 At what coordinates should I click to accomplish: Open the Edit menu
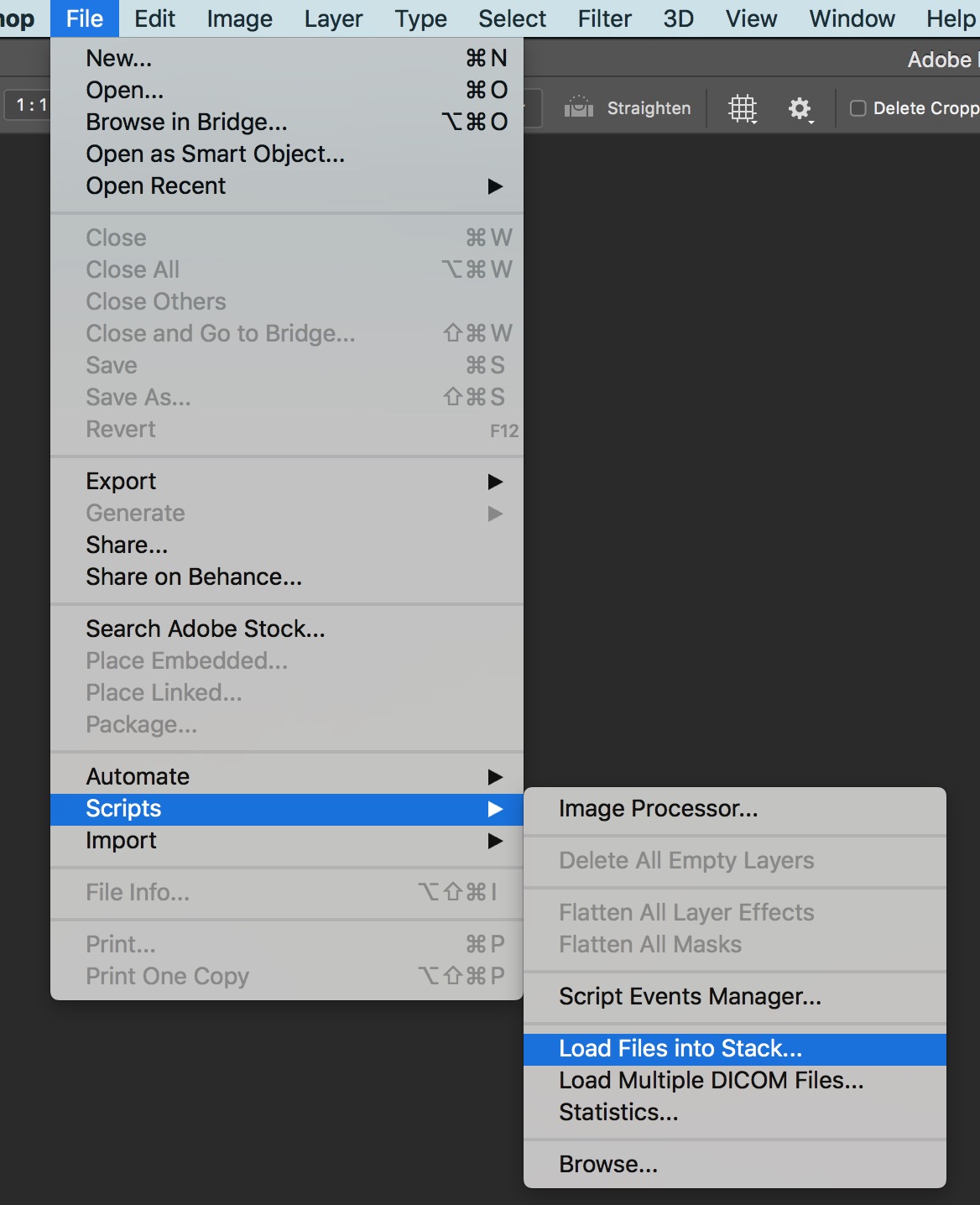pos(154,18)
